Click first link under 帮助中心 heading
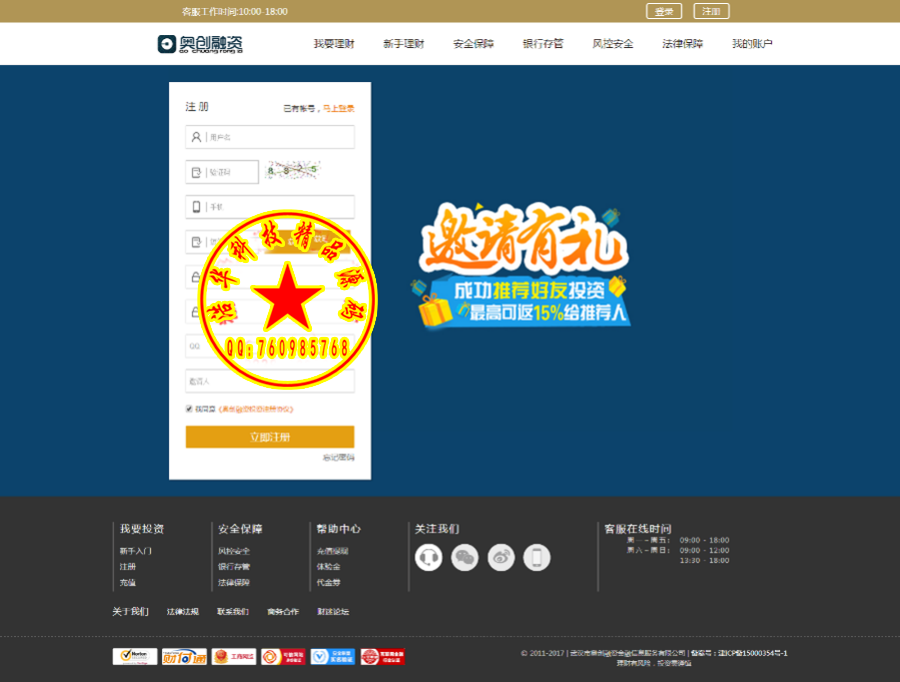Screen dimensions: 900x682 pyautogui.click(x=332, y=551)
